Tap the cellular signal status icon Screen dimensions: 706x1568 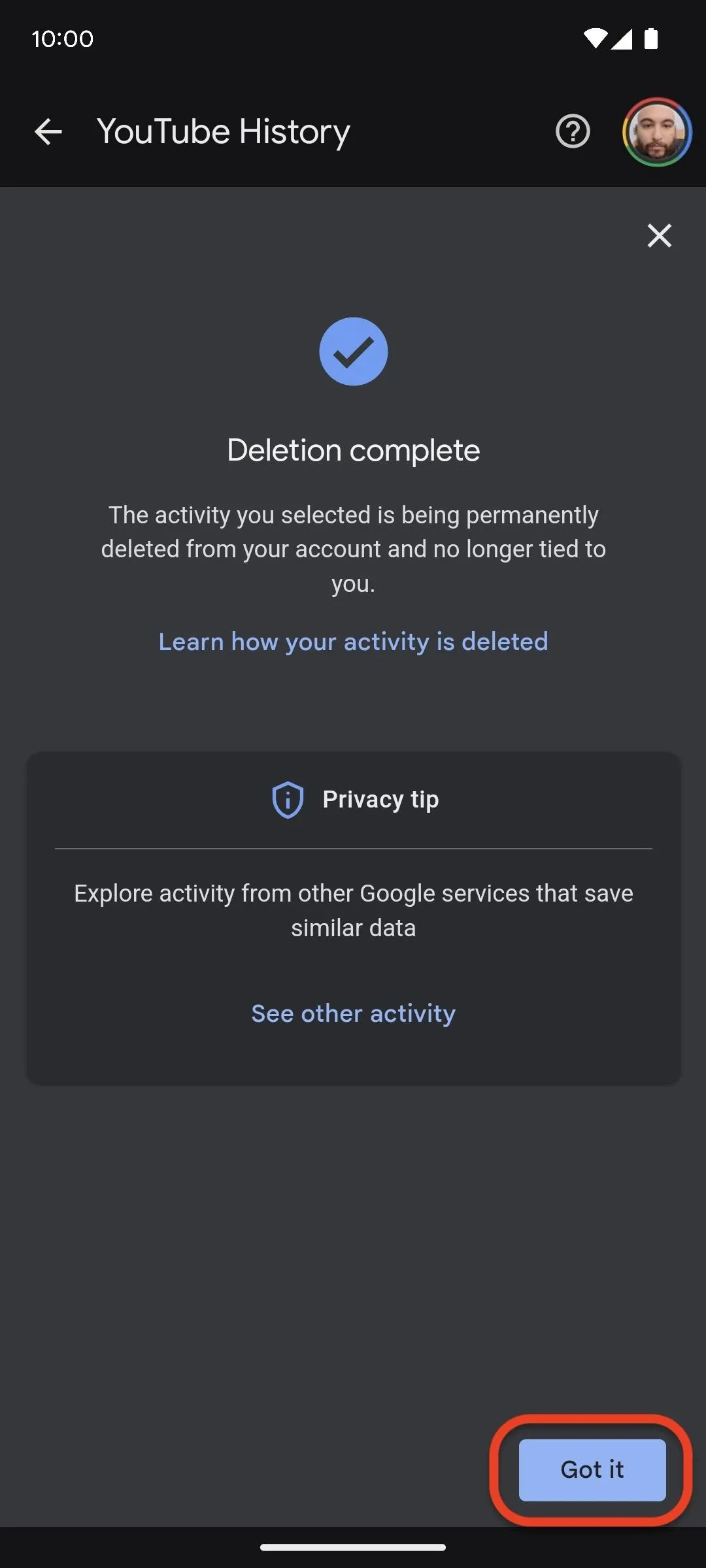(x=621, y=39)
